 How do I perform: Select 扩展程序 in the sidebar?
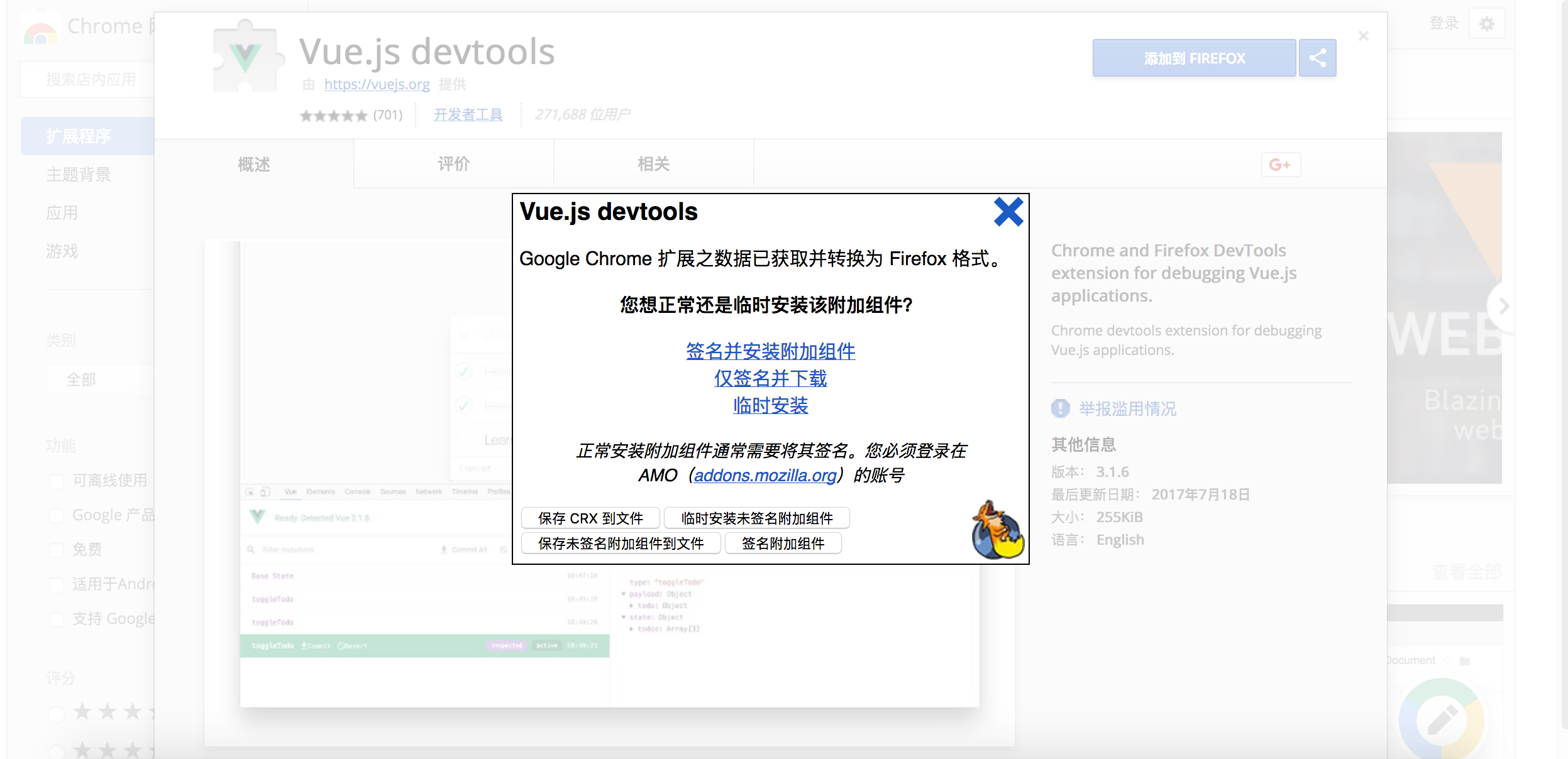tap(88, 136)
